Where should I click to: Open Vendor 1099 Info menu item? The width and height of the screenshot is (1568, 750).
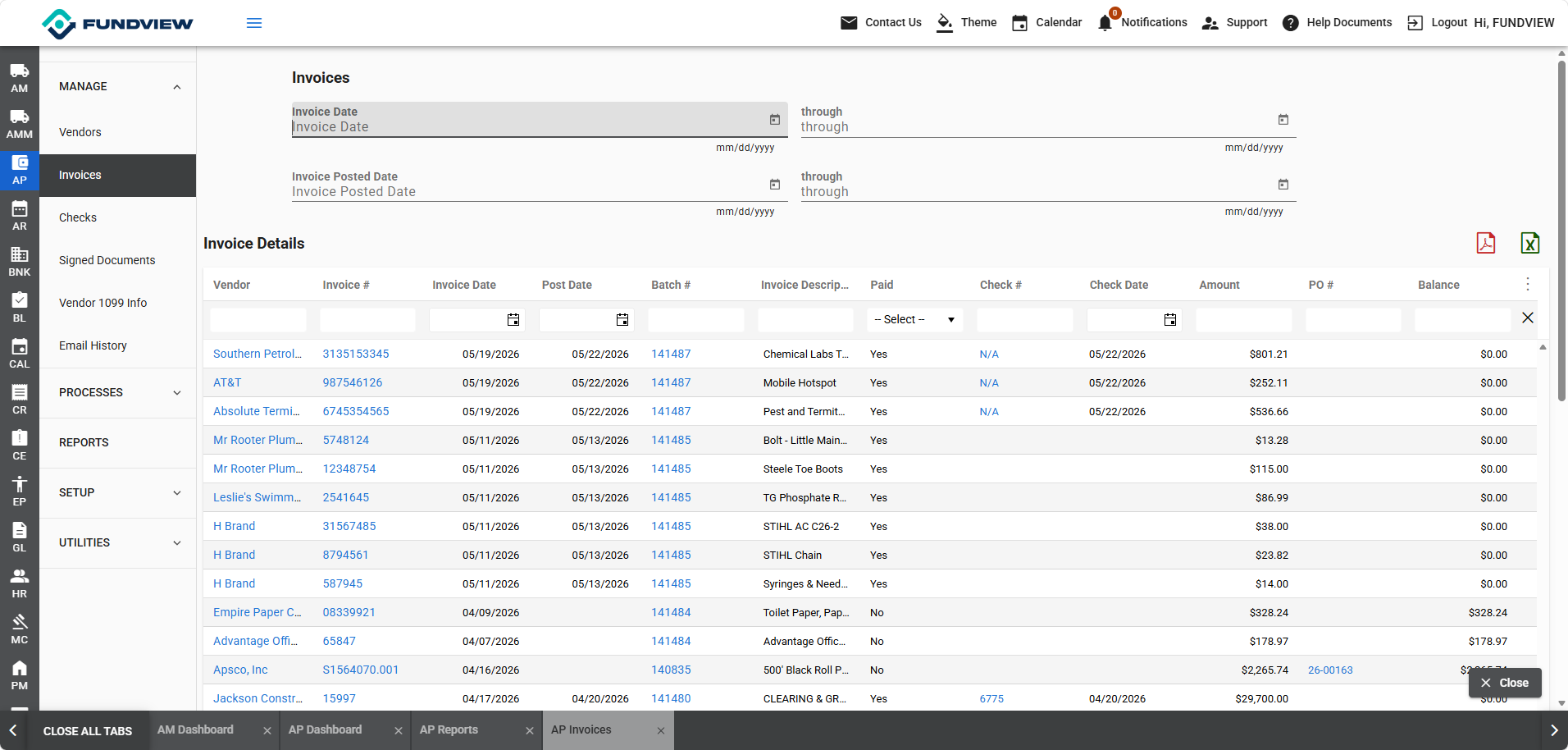pos(117,303)
